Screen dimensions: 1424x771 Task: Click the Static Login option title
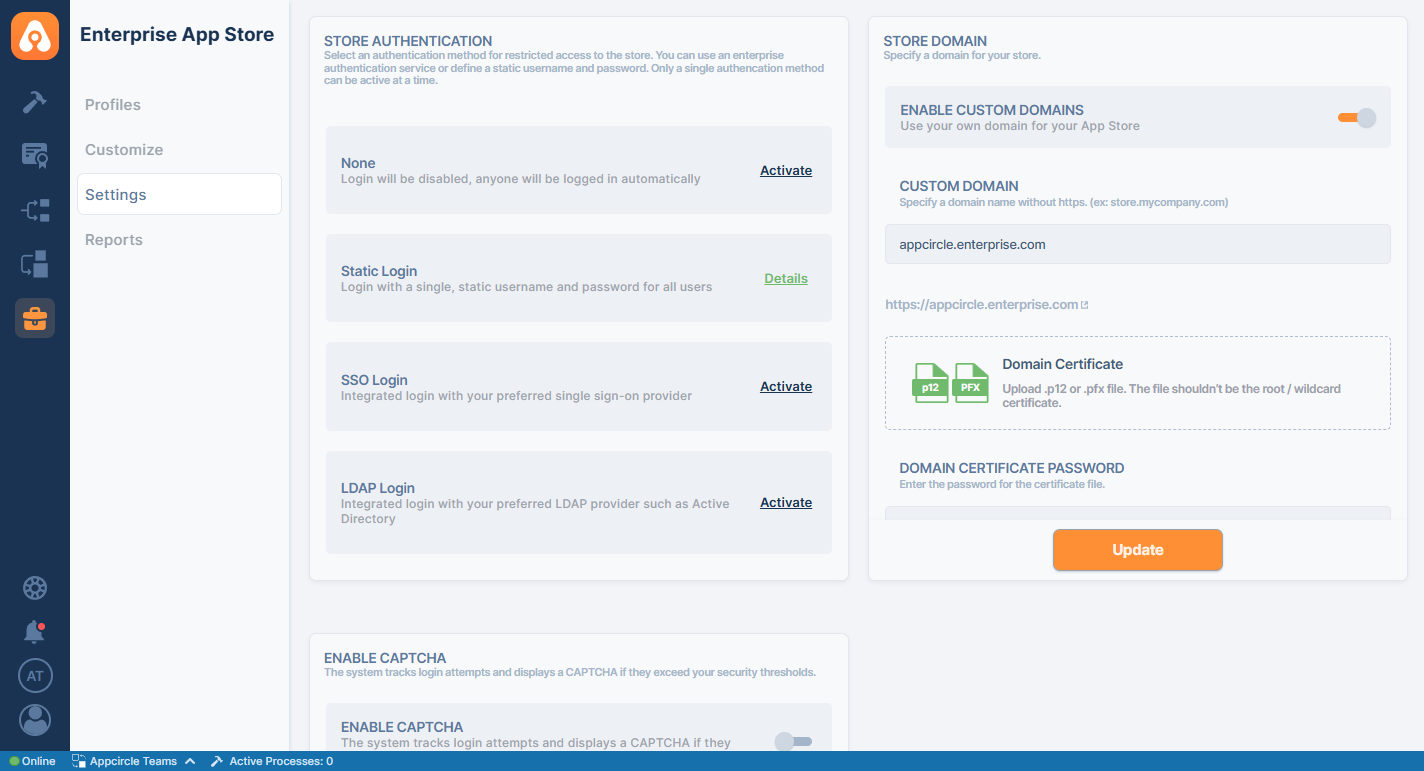[379, 271]
